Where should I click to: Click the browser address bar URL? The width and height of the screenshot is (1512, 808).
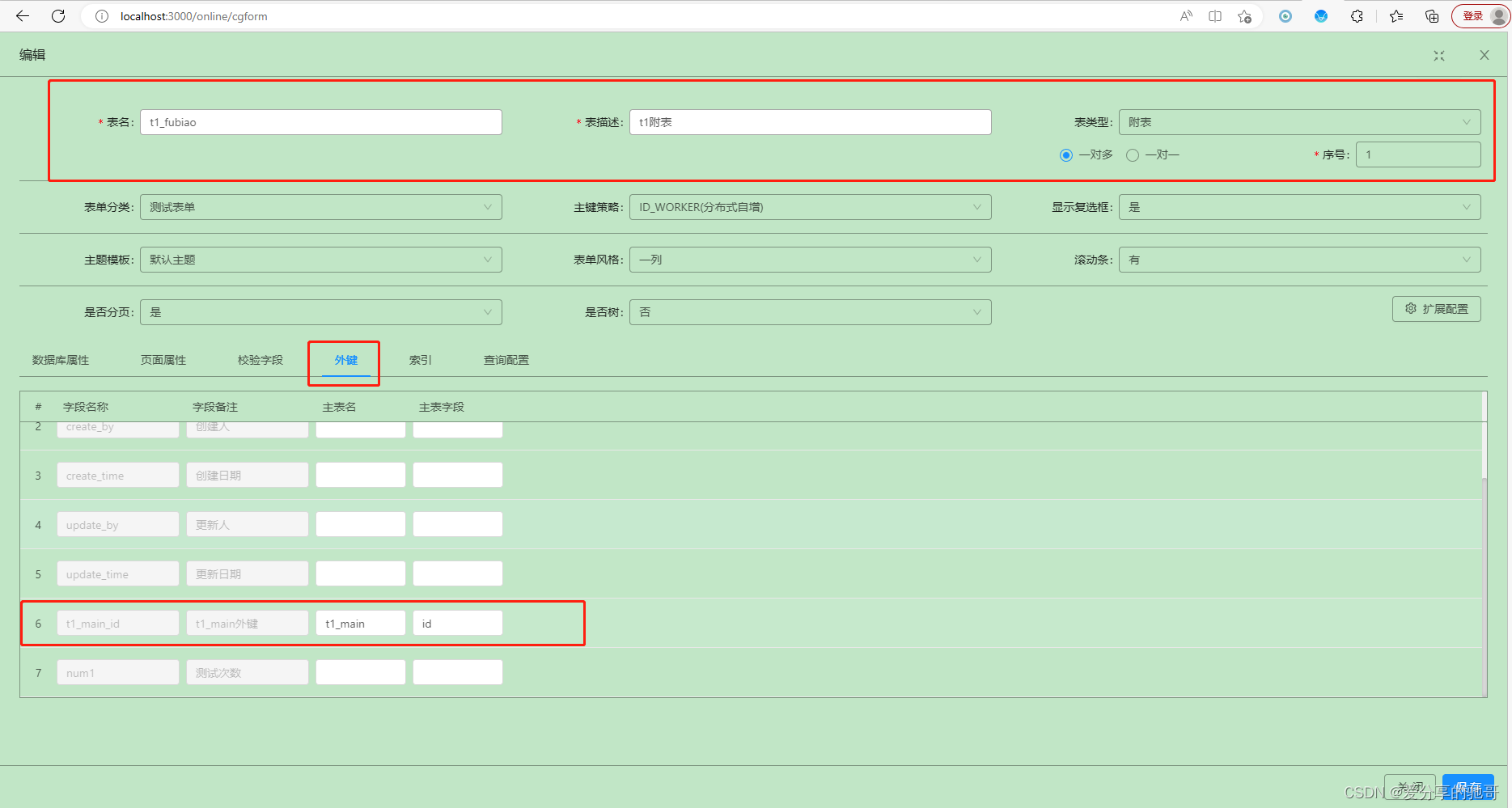pos(194,16)
